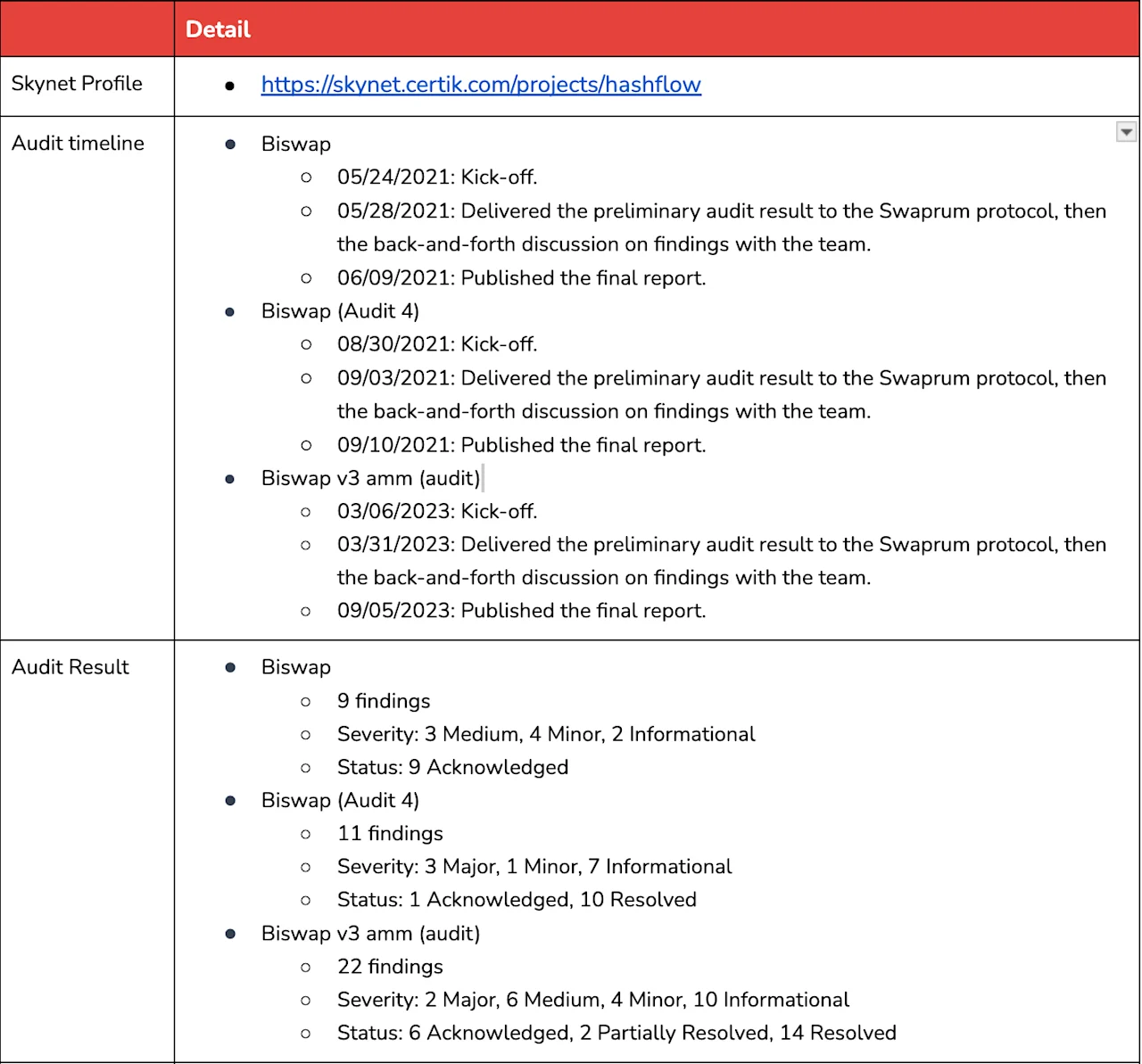This screenshot has height=1064, width=1142.
Task: Click "Severity: 2 Major, 6 Medium" line
Action: (x=593, y=1000)
